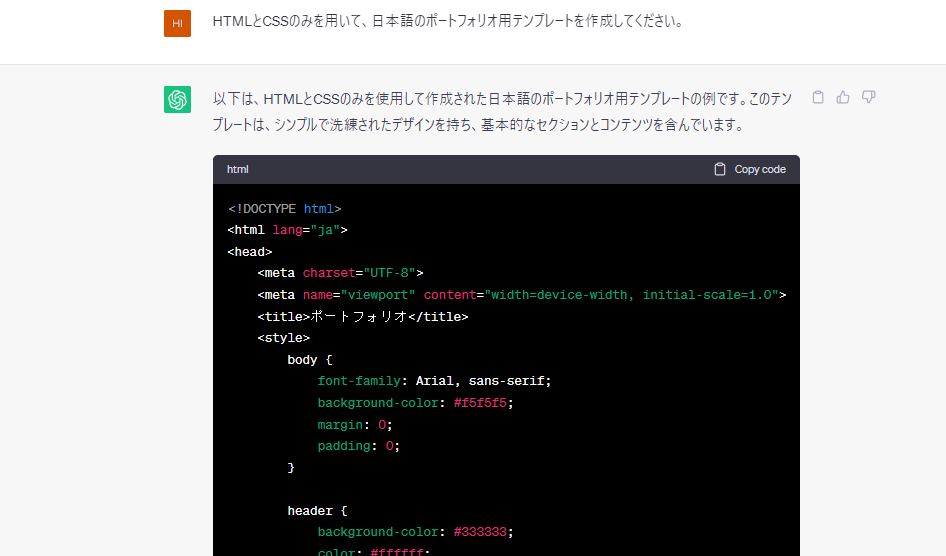Click the ポートフォリオ title tag line
This screenshot has height=556, width=946.
tap(362, 317)
